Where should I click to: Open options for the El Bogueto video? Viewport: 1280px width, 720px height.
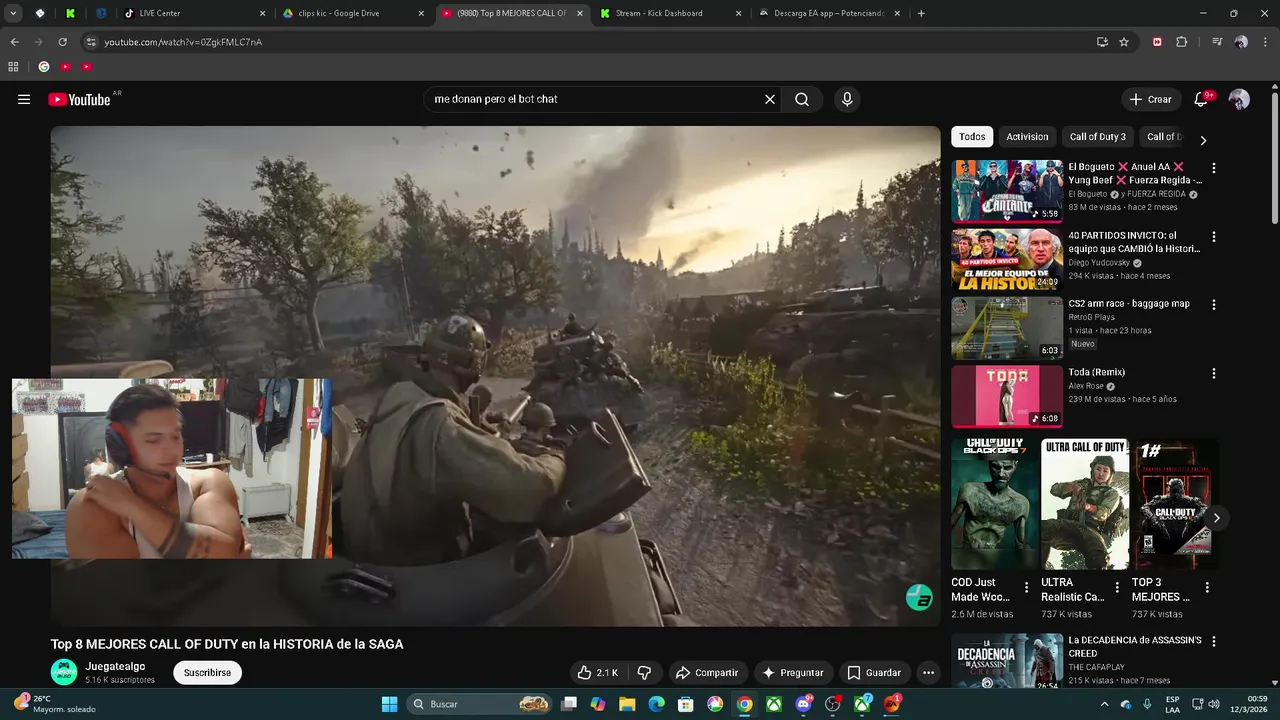pyautogui.click(x=1214, y=168)
